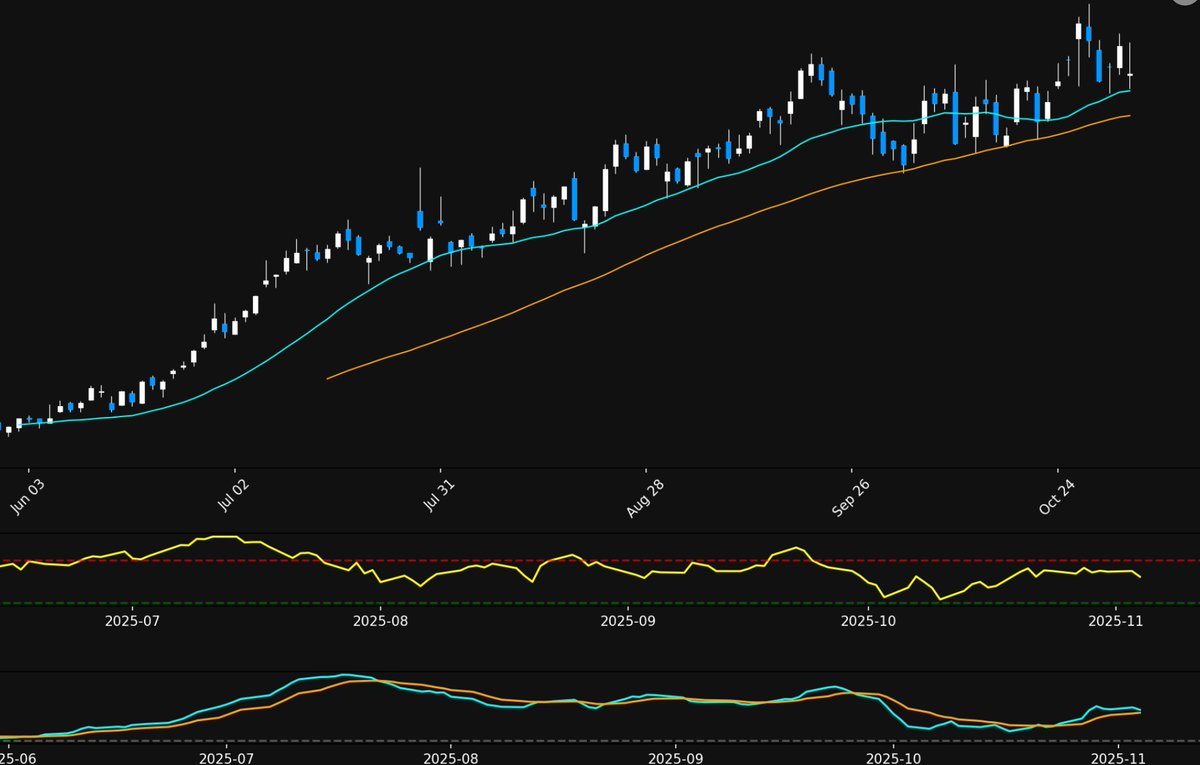Image resolution: width=1200 pixels, height=765 pixels.
Task: Select 2025-08 label under yellow oscillator panel
Action: pos(380,621)
